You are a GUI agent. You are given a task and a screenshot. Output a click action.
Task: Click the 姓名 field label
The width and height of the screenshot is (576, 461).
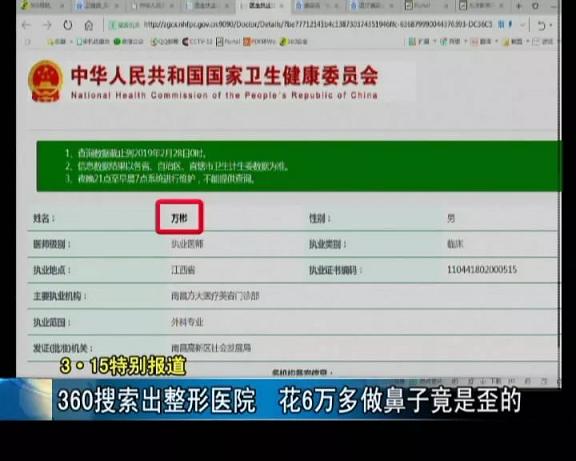point(43,219)
